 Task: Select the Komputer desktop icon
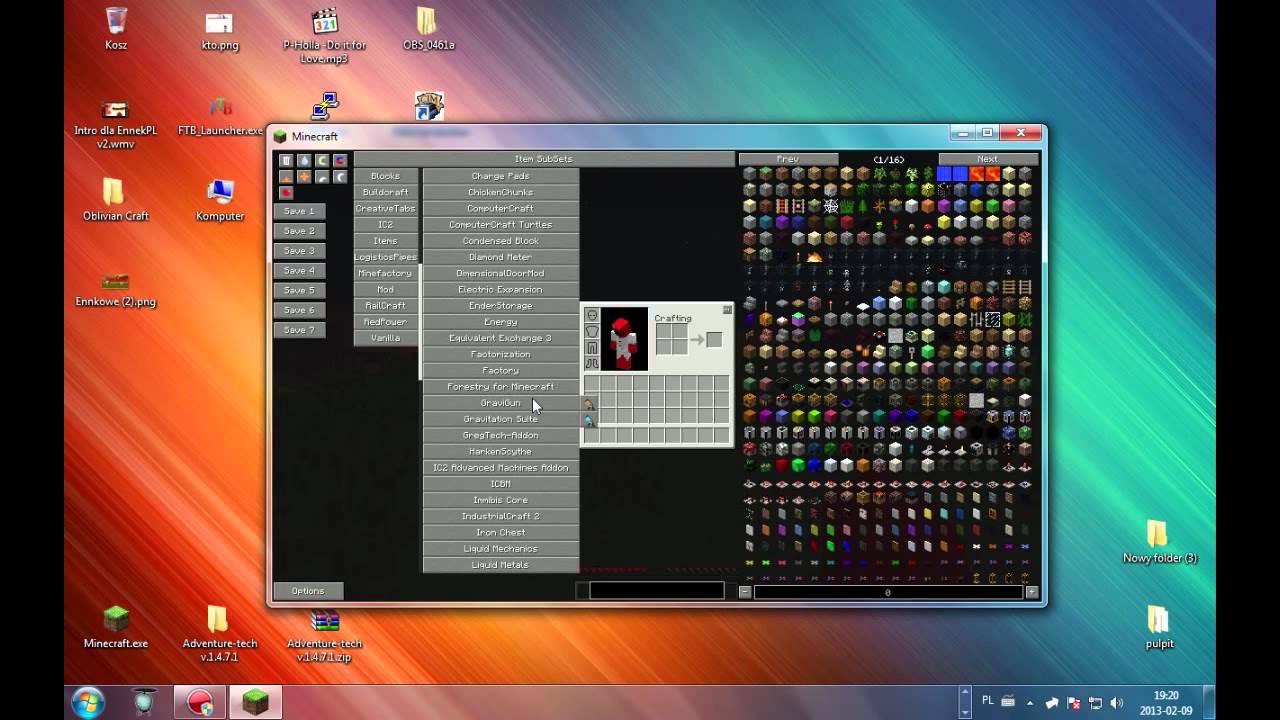coord(220,199)
